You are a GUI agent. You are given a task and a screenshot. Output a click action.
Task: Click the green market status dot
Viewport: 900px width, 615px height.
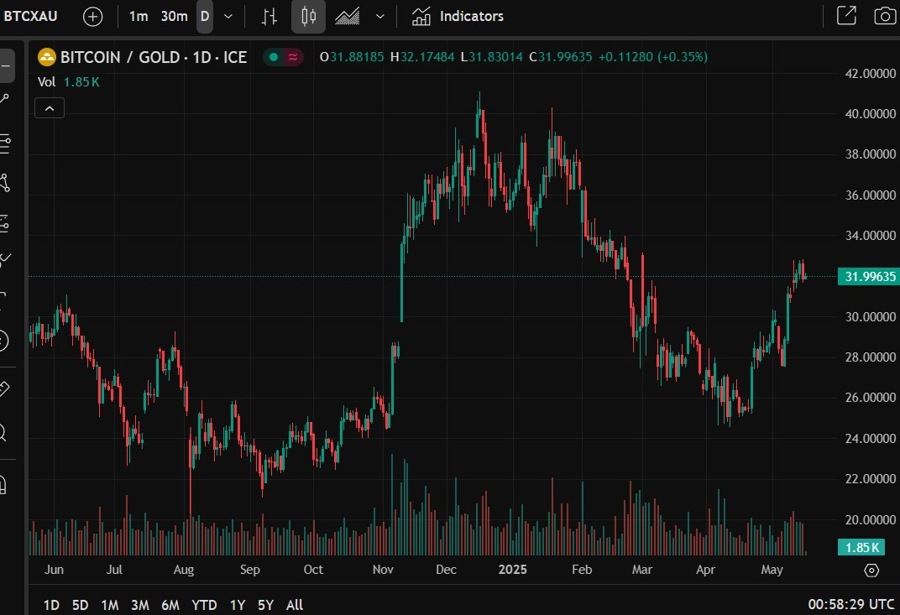click(274, 57)
